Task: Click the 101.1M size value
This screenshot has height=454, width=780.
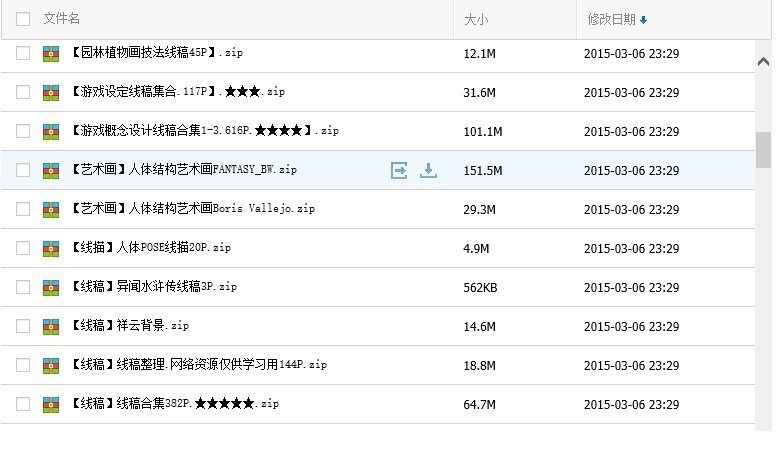Action: (x=483, y=132)
